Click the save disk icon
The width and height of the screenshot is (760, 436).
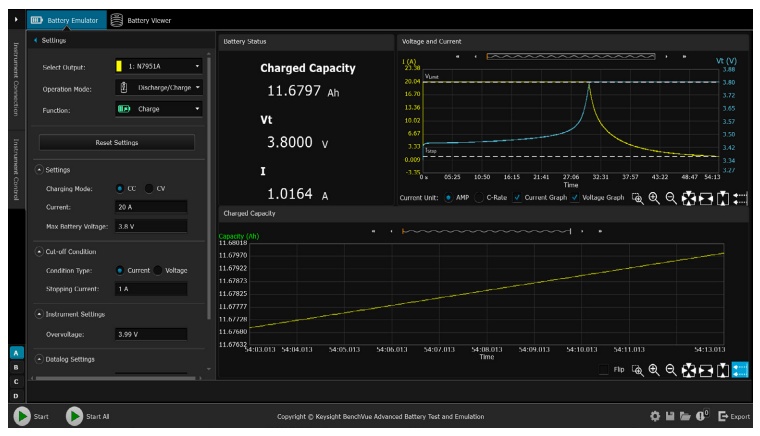[671, 416]
